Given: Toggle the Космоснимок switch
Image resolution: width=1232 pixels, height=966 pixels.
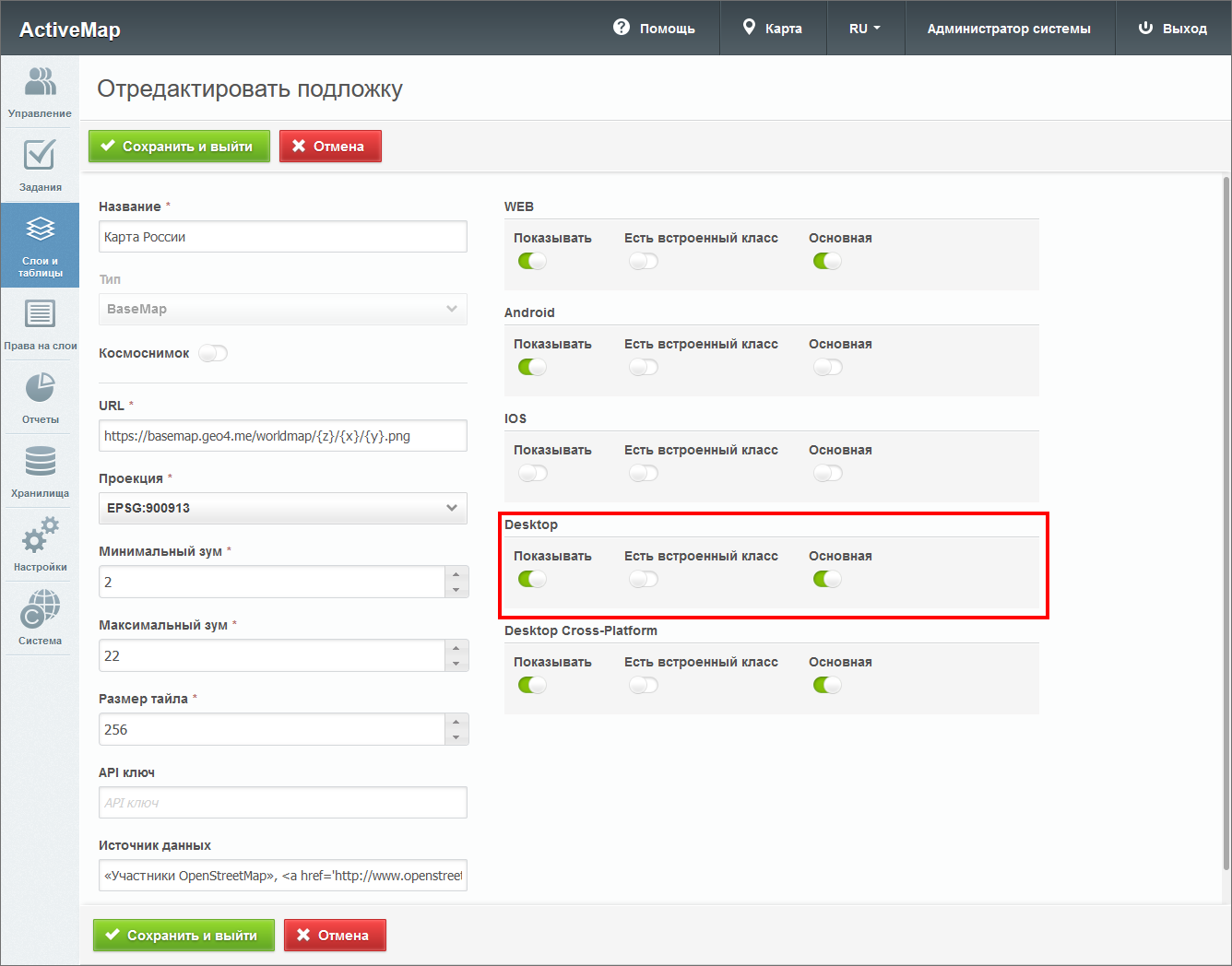Looking at the screenshot, I should (213, 354).
